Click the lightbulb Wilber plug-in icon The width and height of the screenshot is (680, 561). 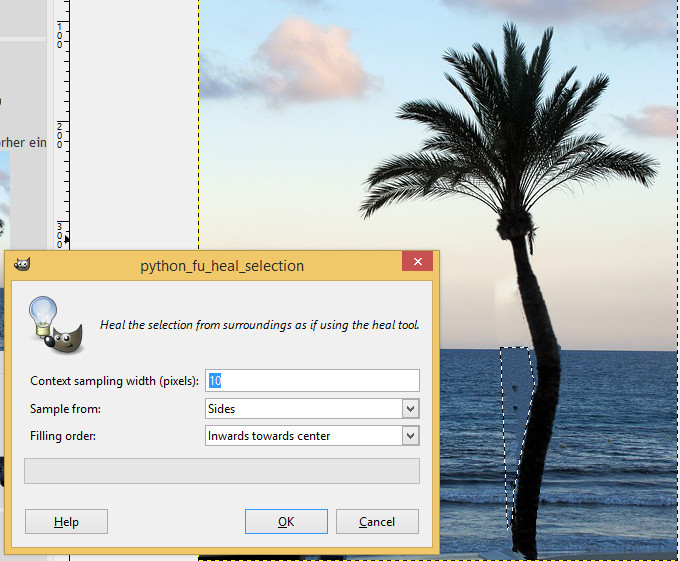click(55, 325)
